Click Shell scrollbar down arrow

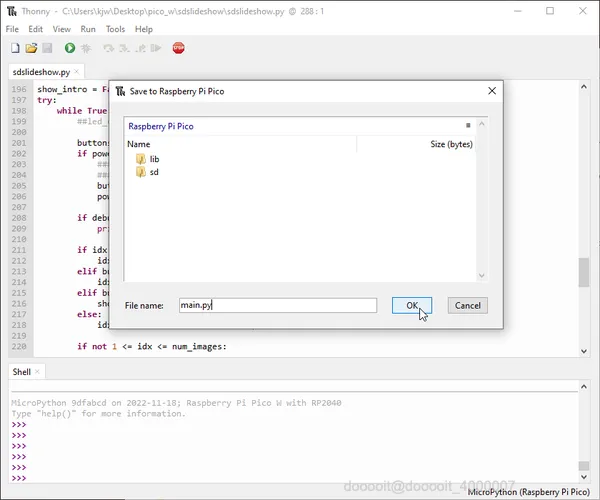pyautogui.click(x=584, y=477)
